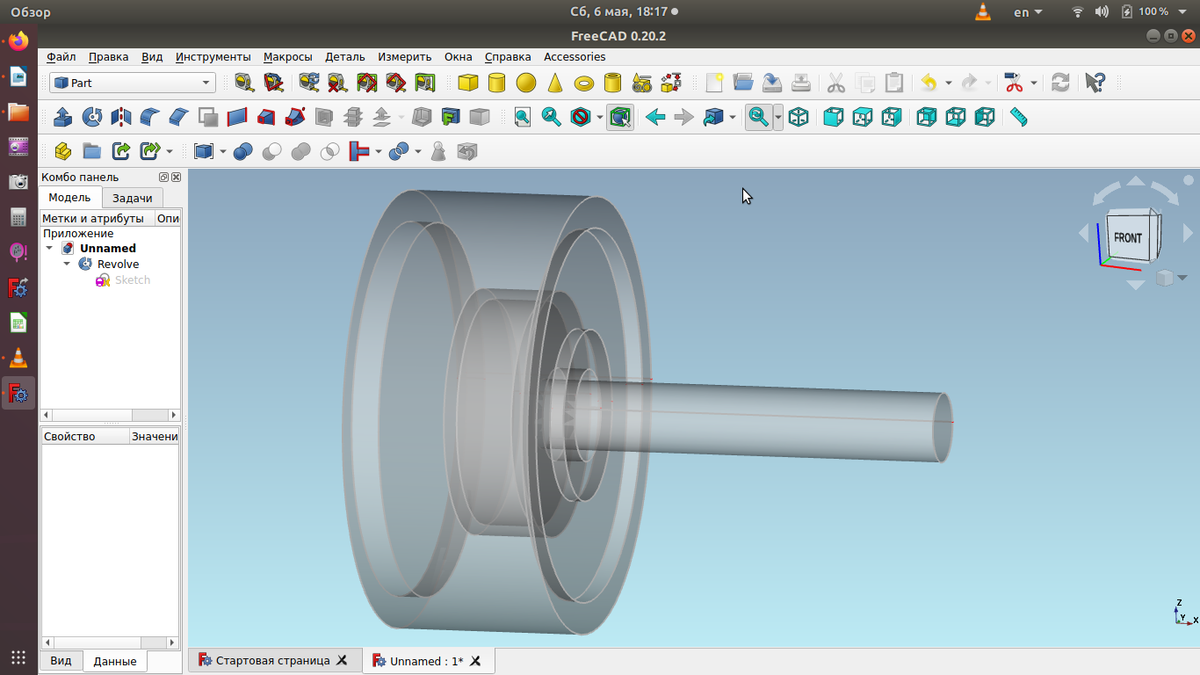This screenshot has width=1200, height=675.
Task: Select the Measure Linear tool
Action: tap(243, 83)
